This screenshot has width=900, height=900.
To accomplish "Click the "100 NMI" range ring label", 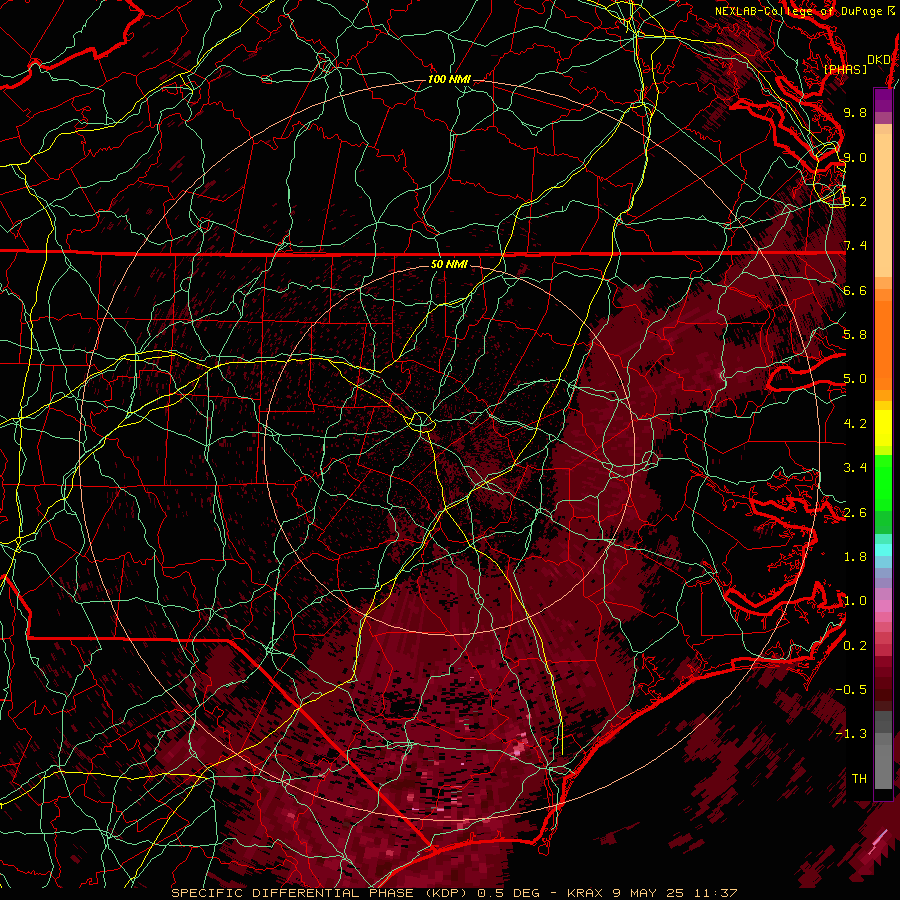I will pos(449,79).
